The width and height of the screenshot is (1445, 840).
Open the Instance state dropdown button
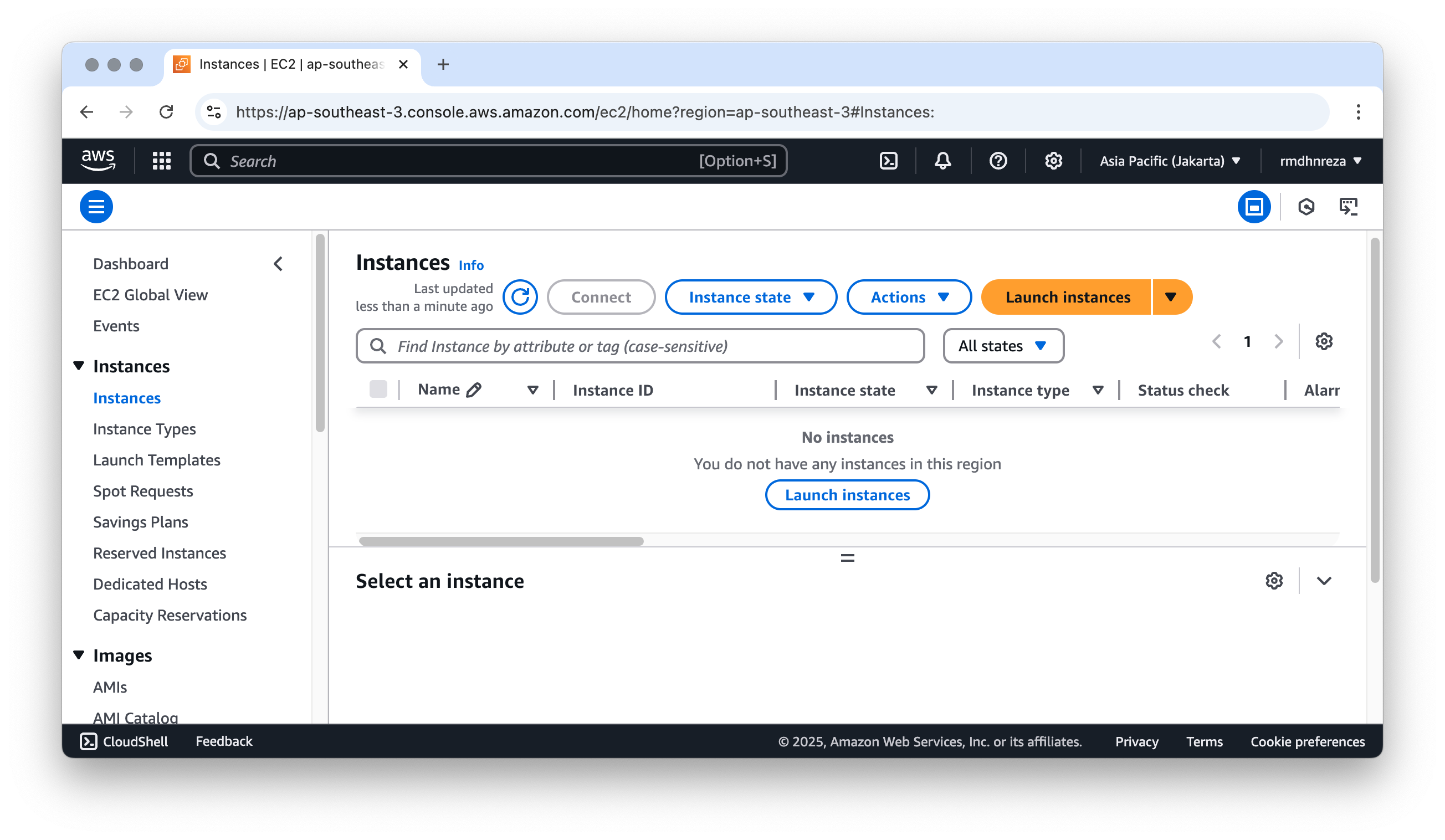(x=751, y=297)
